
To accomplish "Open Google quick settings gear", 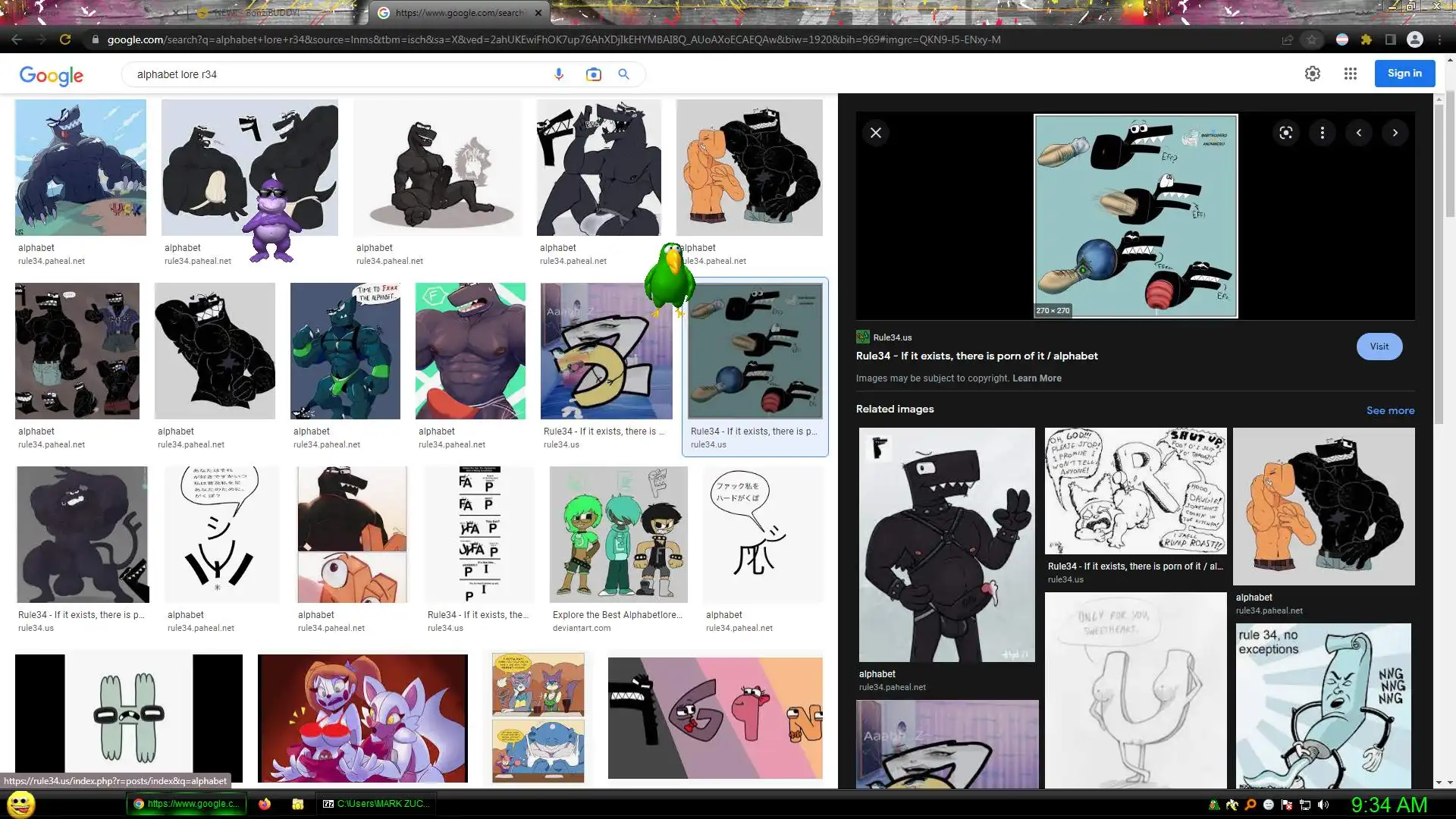I will pos(1313,74).
